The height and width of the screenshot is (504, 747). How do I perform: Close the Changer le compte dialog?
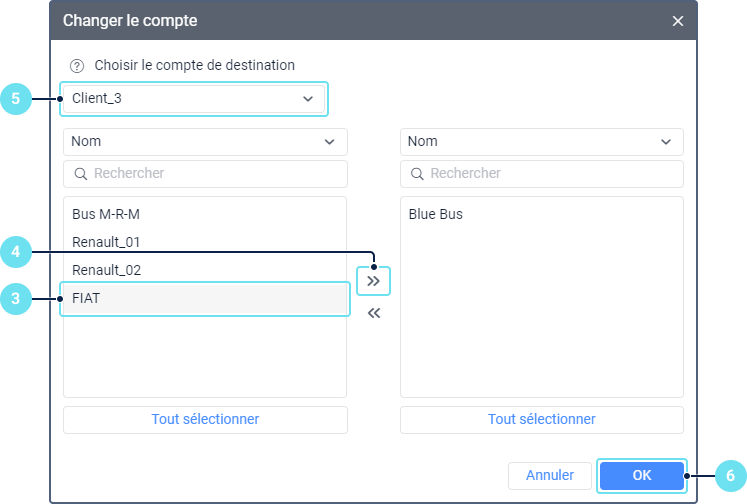pos(678,21)
